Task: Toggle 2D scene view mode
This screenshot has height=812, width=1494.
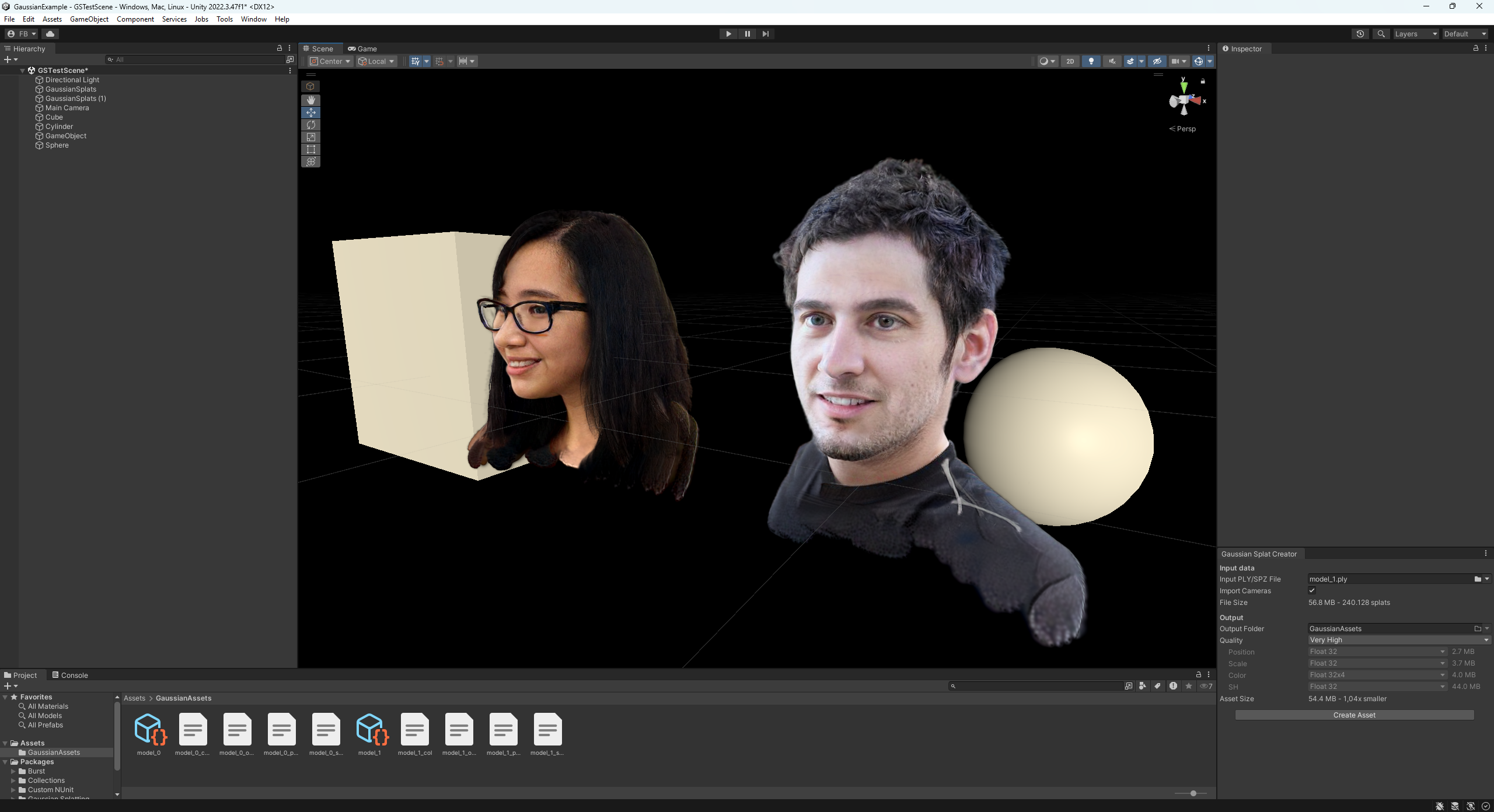Action: click(x=1070, y=61)
